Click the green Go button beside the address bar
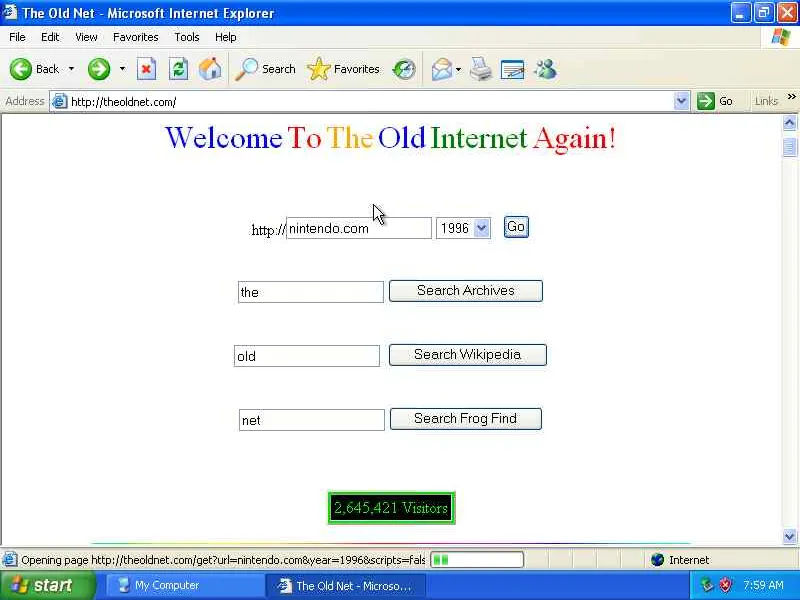The width and height of the screenshot is (800, 600). click(x=715, y=101)
